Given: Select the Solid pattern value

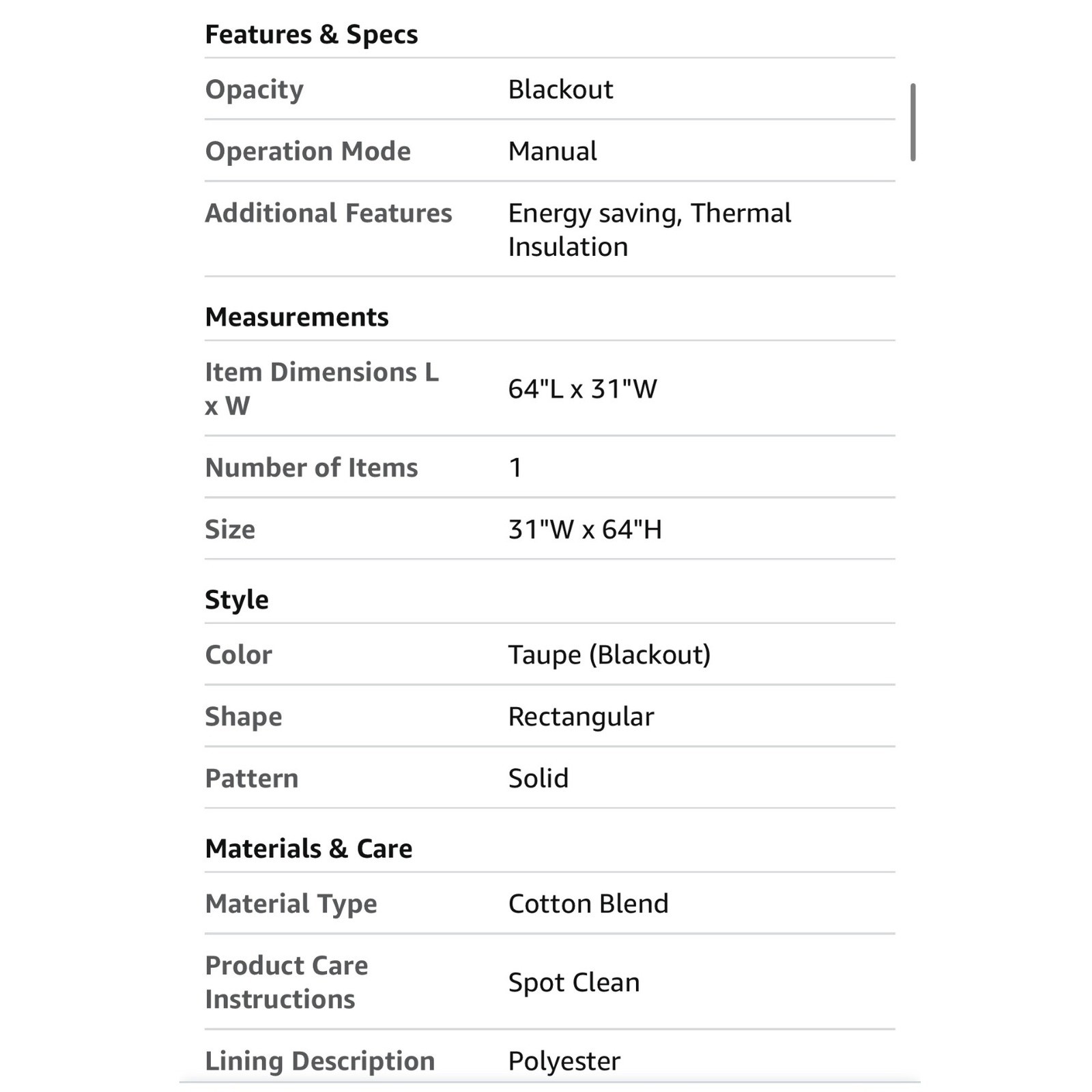Looking at the screenshot, I should (538, 778).
